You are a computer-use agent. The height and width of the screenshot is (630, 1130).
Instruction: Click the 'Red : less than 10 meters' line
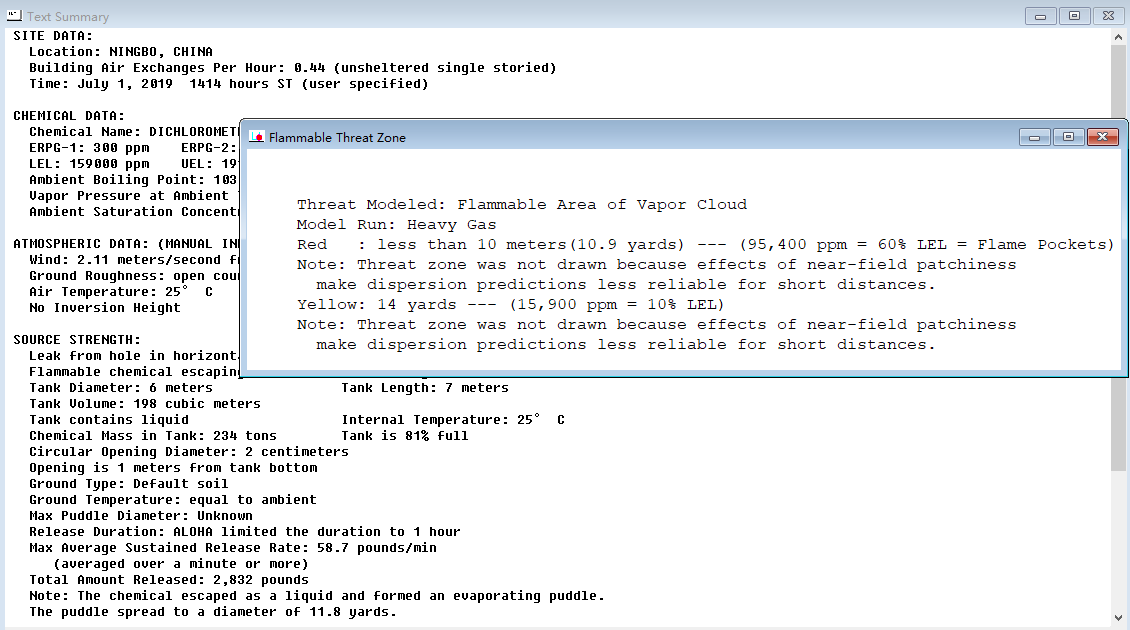[x=705, y=245]
